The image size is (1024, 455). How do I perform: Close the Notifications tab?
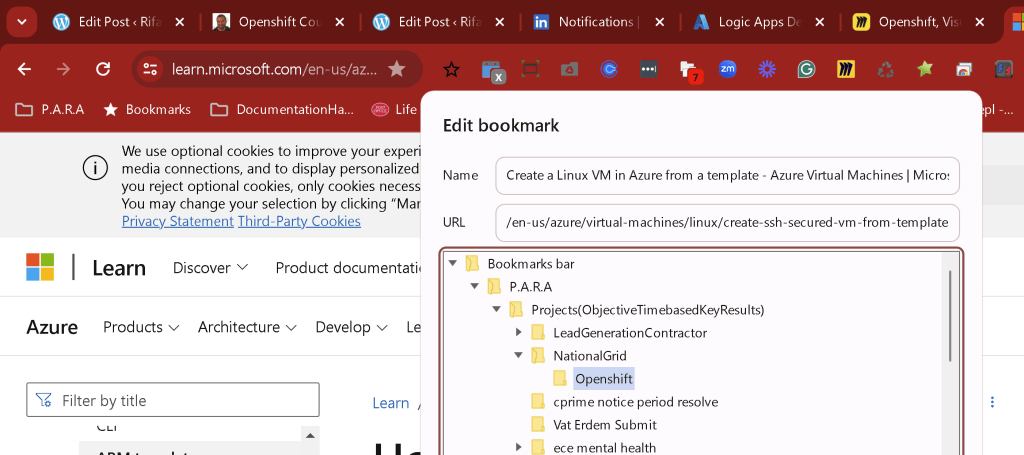tap(660, 22)
